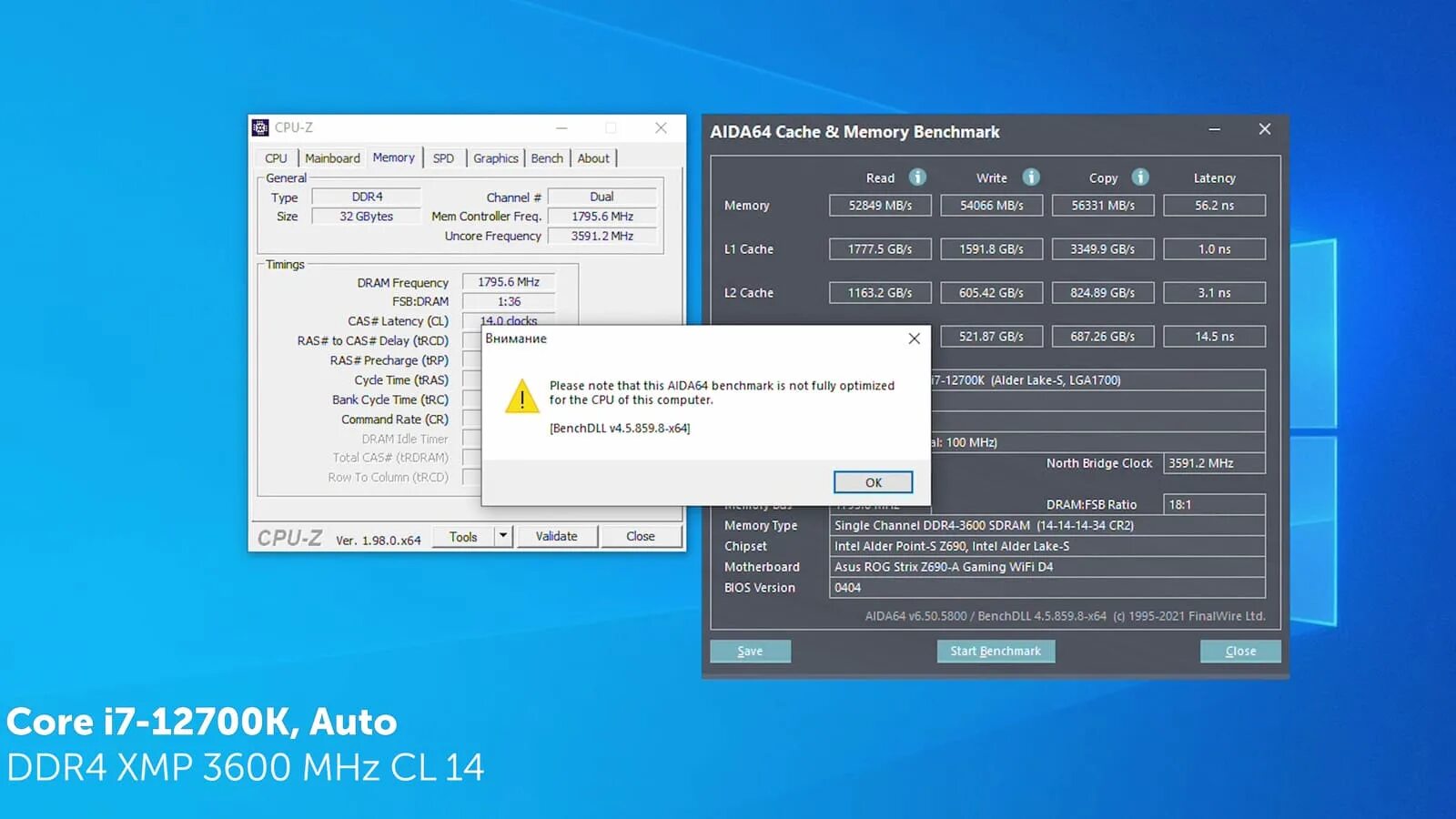The height and width of the screenshot is (819, 1456).
Task: Click the CPU-Z memory Type field DDR4
Action: pos(367,197)
